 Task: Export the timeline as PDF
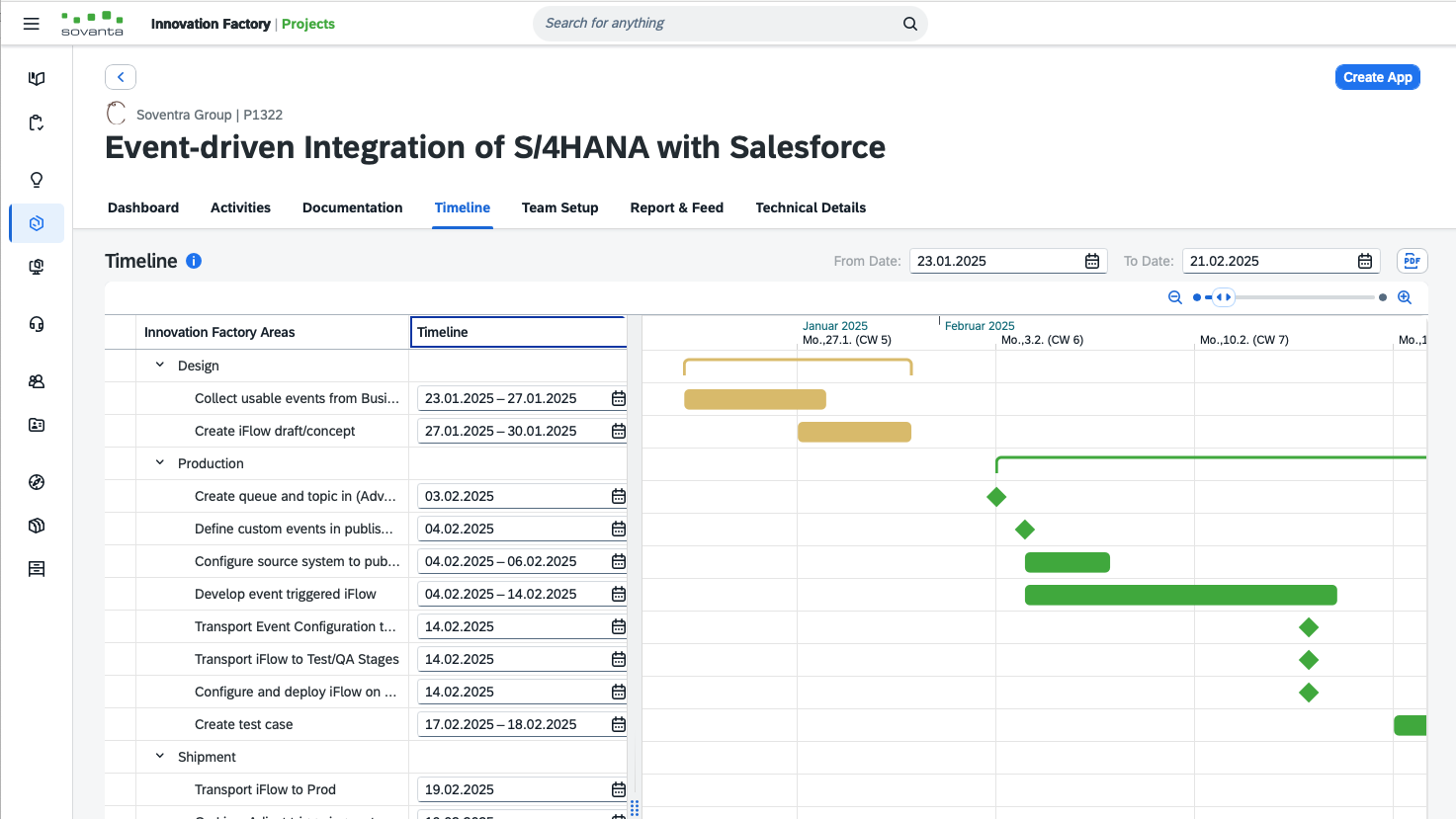click(1412, 261)
